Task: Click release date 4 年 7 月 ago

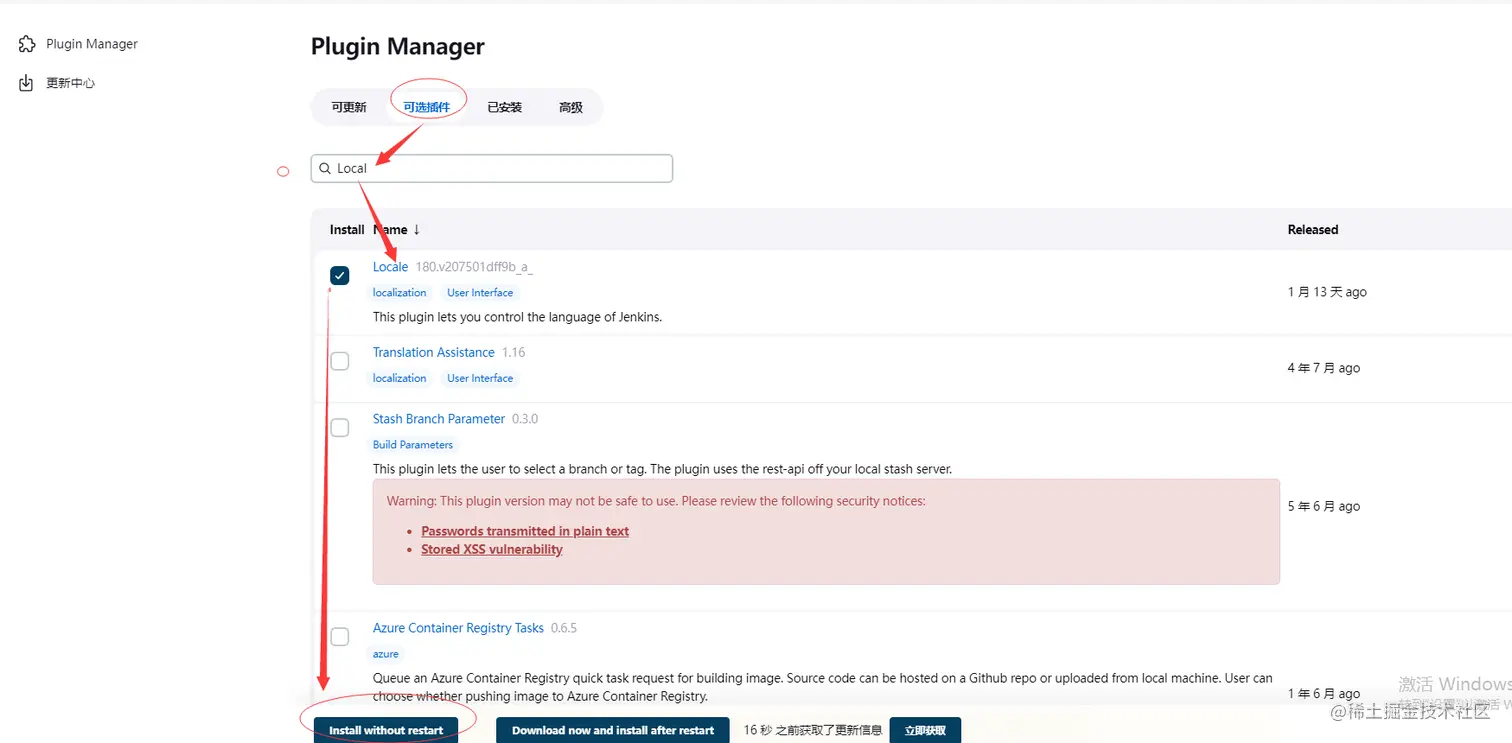Action: pyautogui.click(x=1324, y=368)
